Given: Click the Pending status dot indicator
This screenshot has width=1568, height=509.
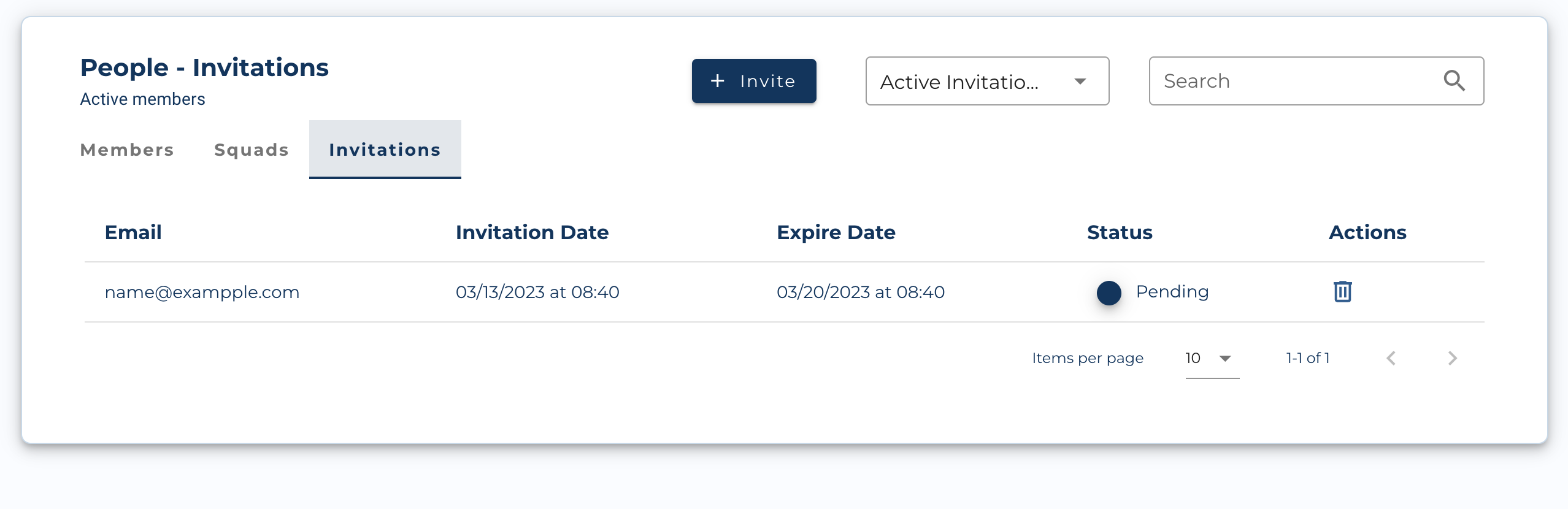Looking at the screenshot, I should coord(1109,293).
